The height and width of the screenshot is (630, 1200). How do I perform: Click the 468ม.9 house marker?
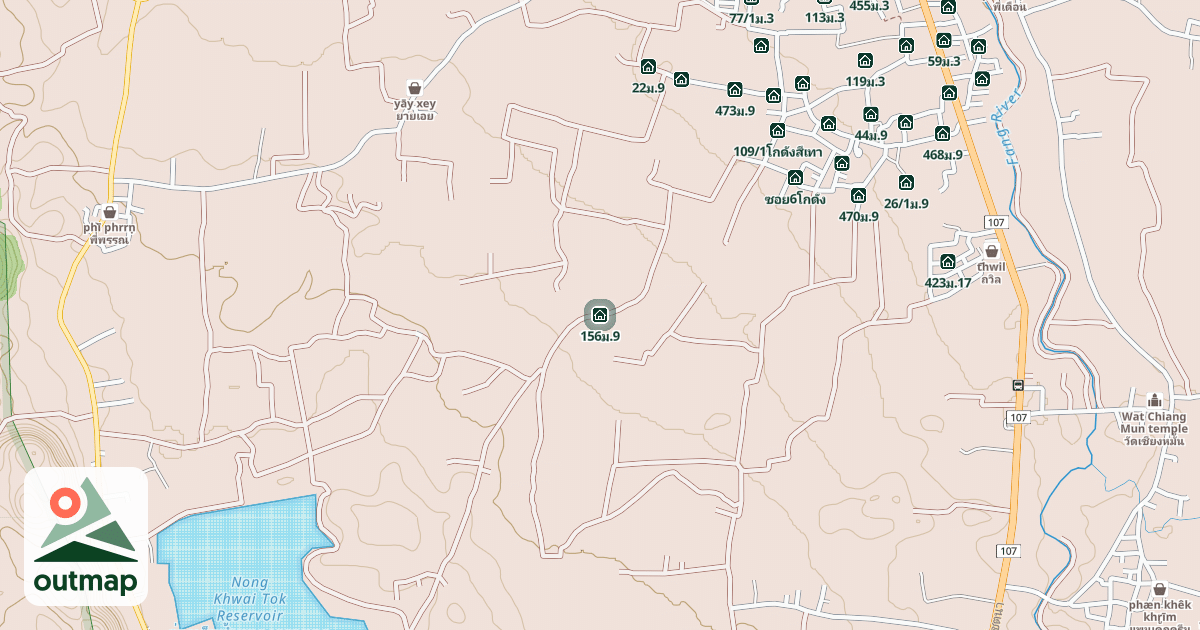[942, 134]
